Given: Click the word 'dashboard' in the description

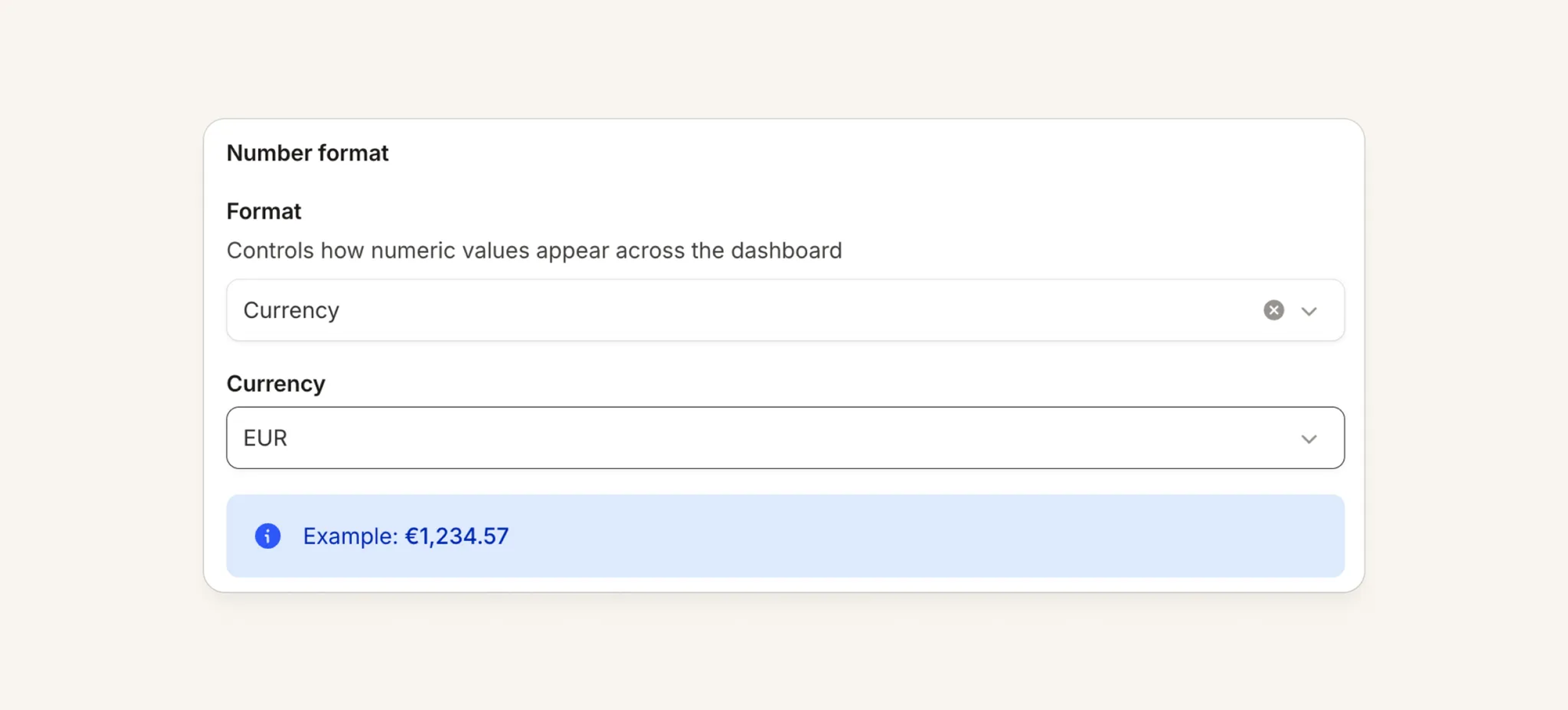Looking at the screenshot, I should [786, 250].
